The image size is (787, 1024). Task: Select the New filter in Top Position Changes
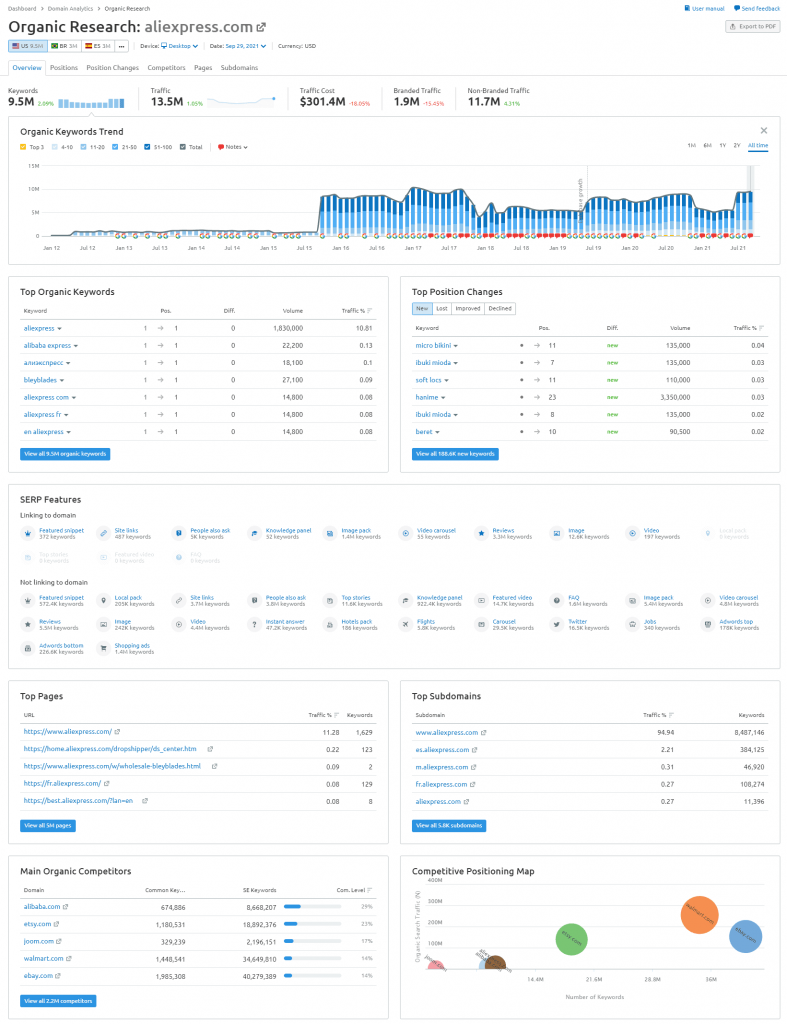[x=422, y=308]
